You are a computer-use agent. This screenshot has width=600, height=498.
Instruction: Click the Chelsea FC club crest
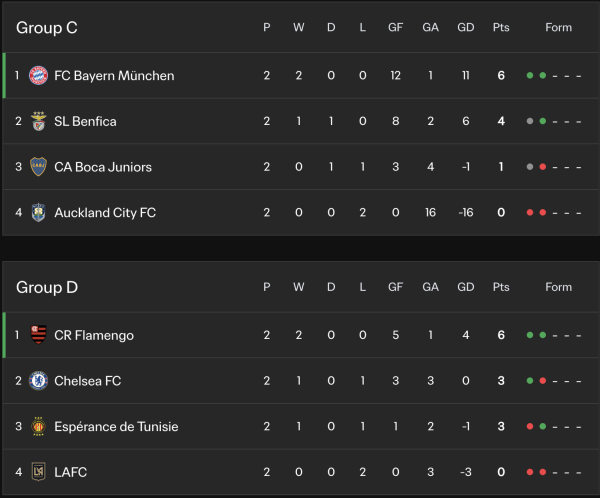[x=39, y=381]
